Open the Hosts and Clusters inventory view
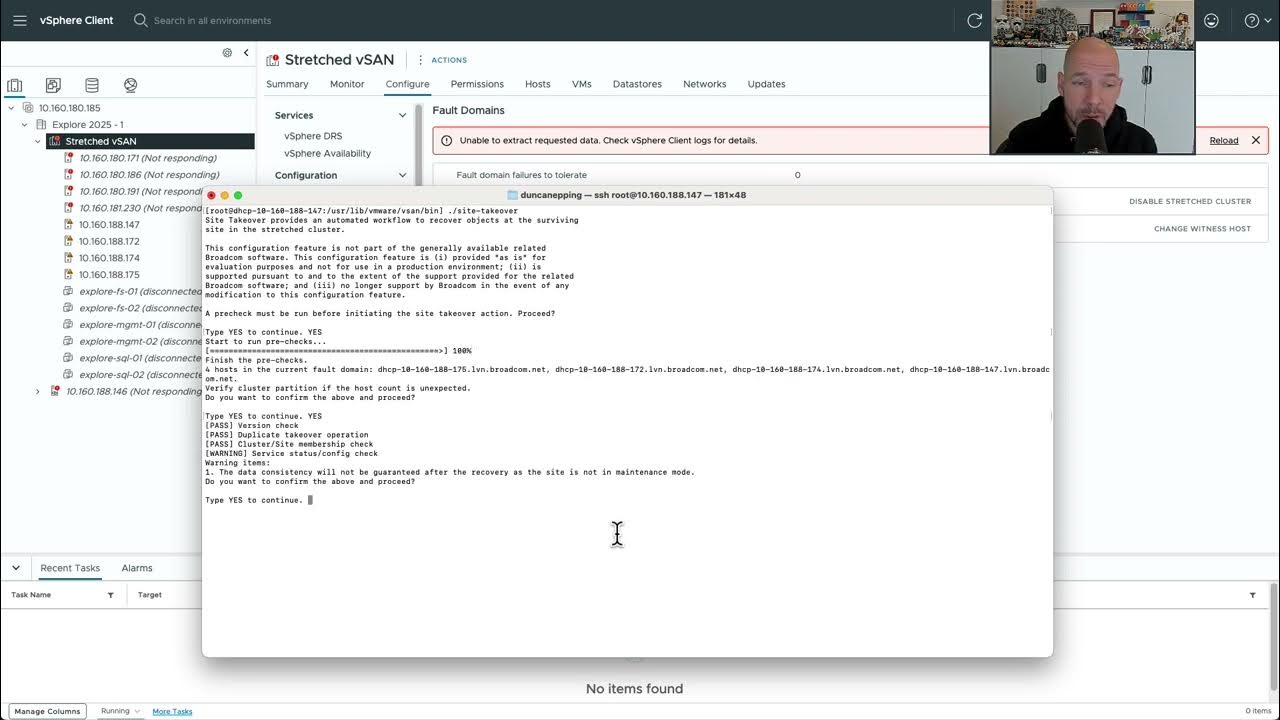This screenshot has height=720, width=1280. (15, 86)
